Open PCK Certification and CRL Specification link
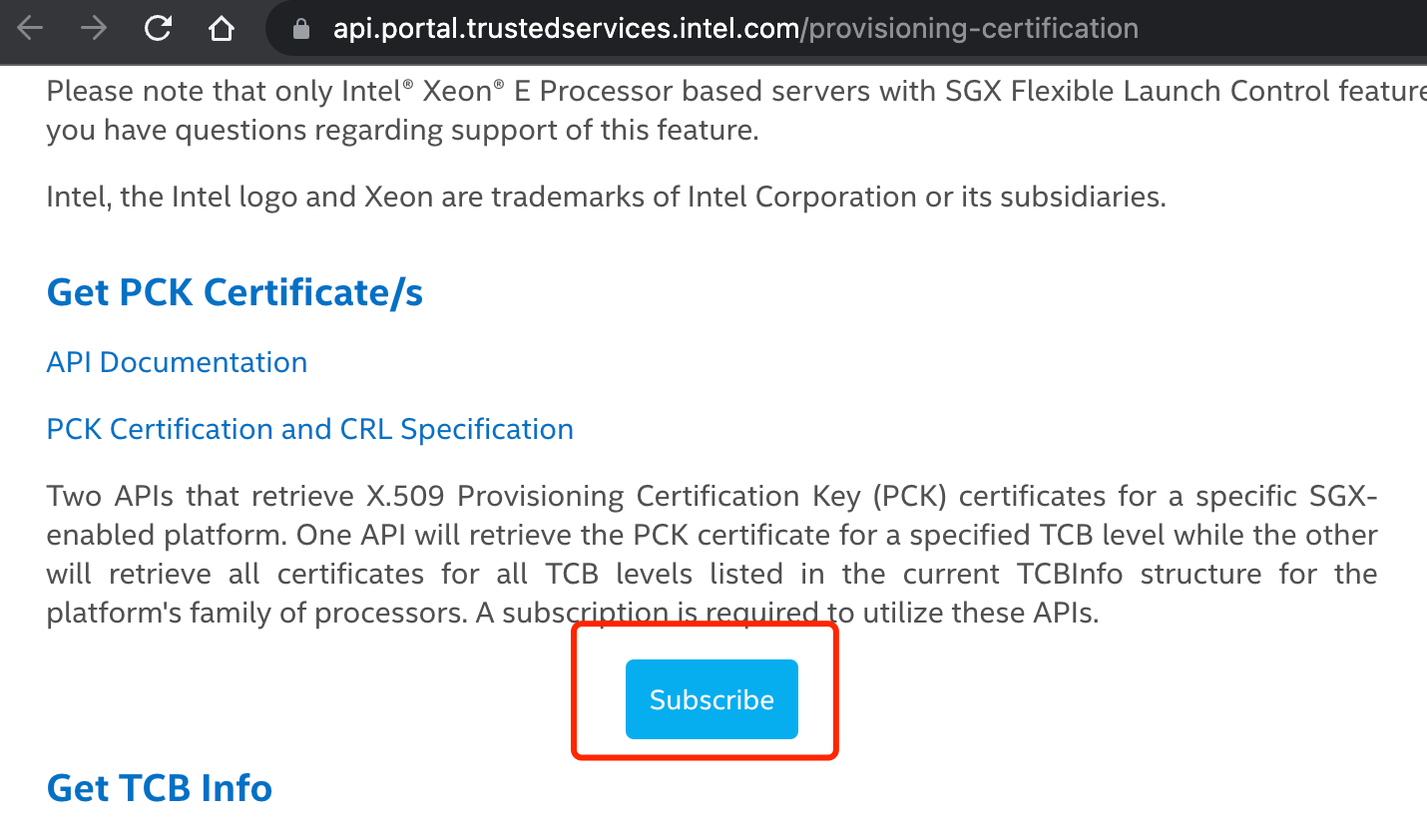1427x840 pixels. coord(309,429)
